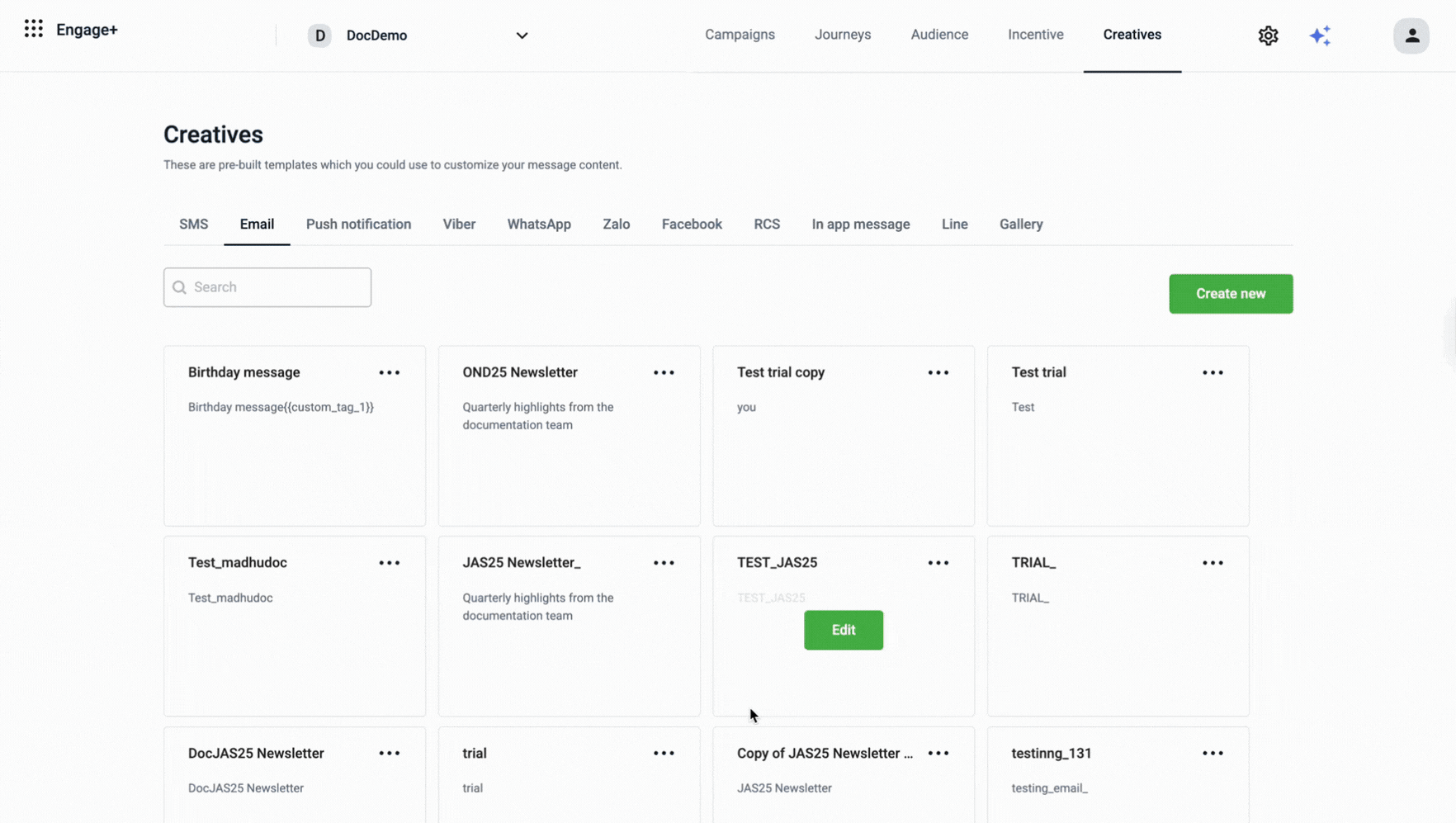Viewport: 1456px width, 823px height.
Task: Switch to the Zalo tab
Action: pos(616,225)
